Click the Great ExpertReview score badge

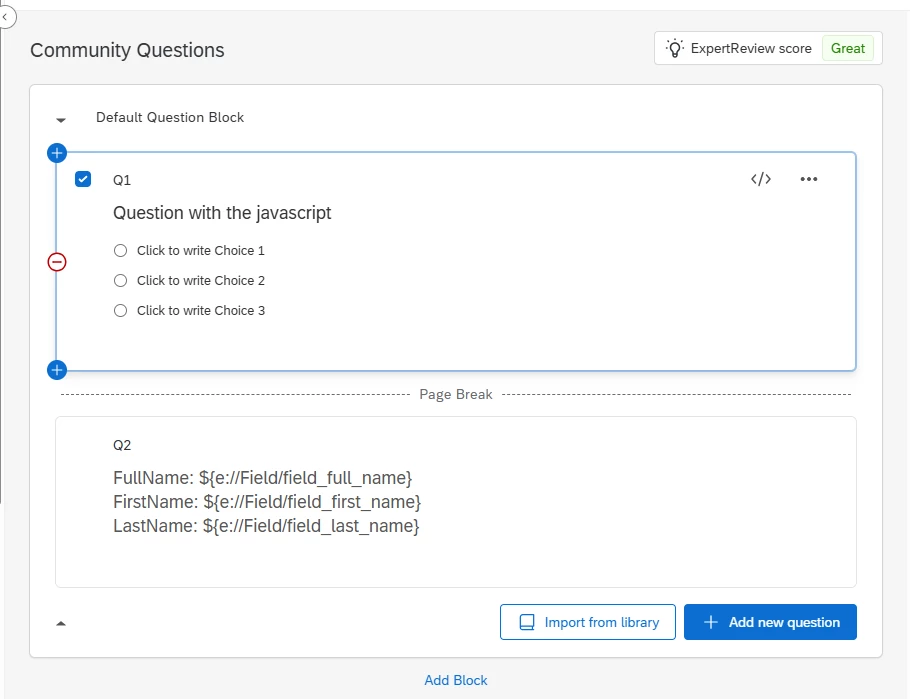847,48
